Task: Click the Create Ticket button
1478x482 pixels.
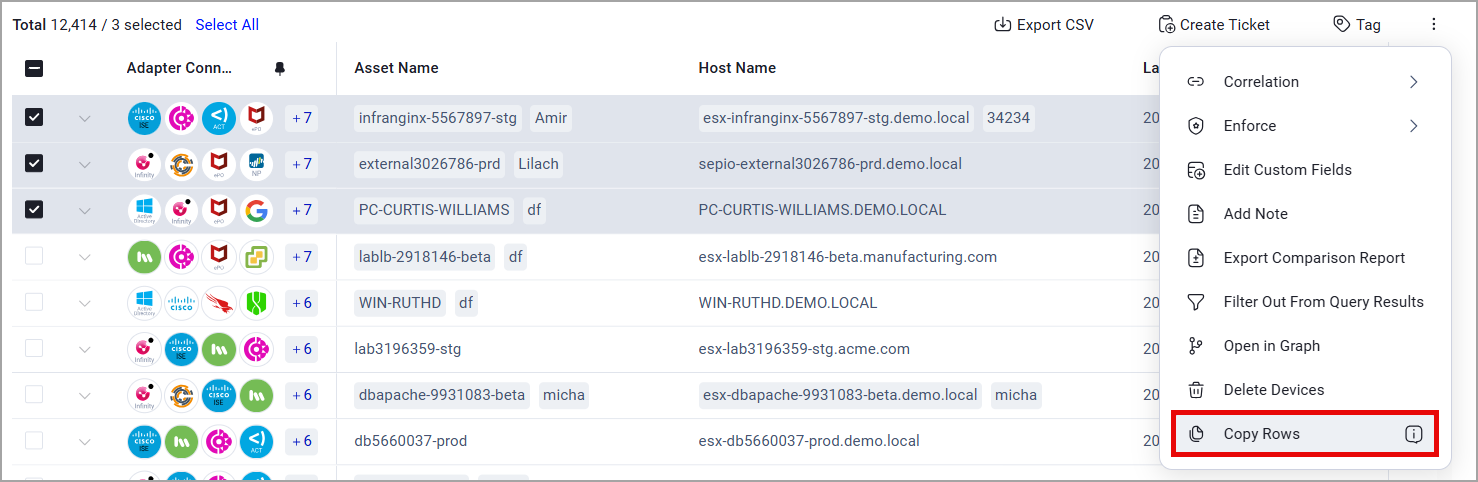Action: click(x=1214, y=24)
